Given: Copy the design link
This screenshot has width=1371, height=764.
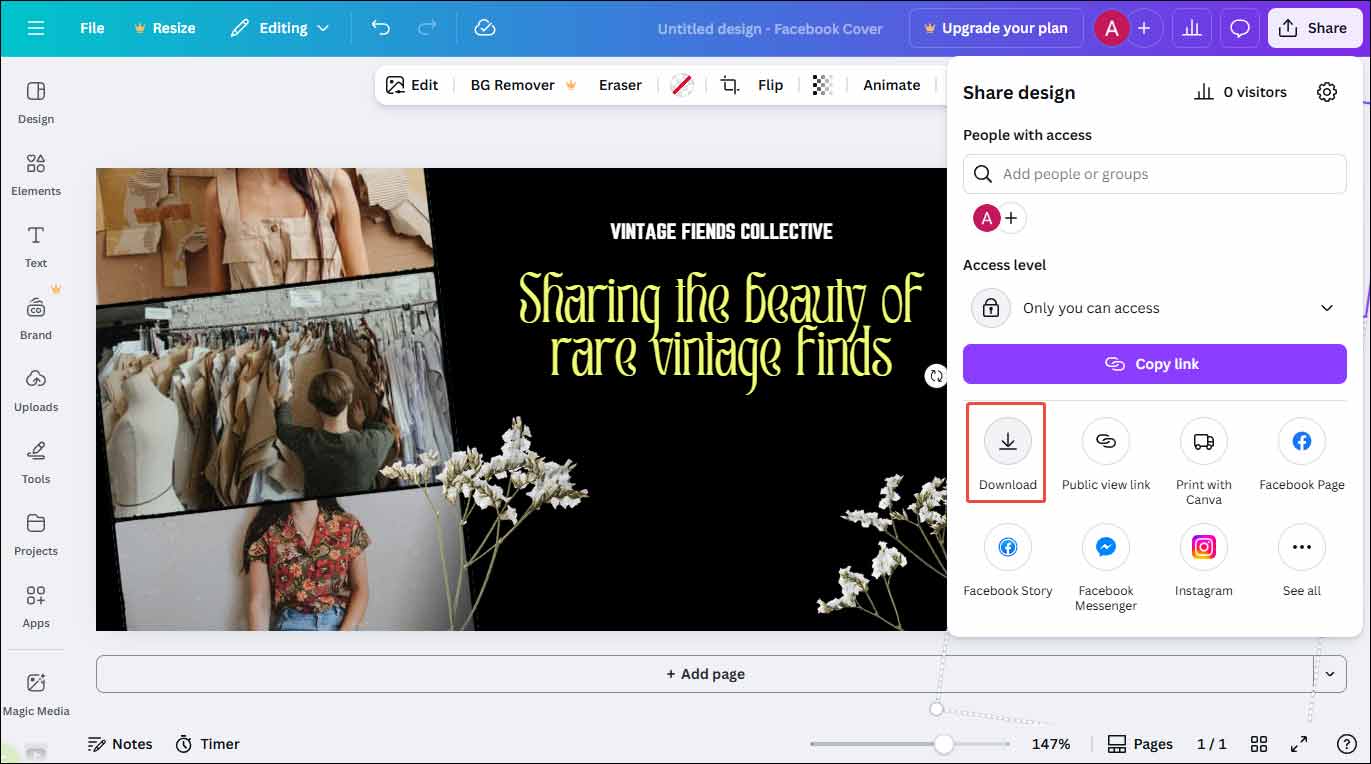Looking at the screenshot, I should (1154, 364).
